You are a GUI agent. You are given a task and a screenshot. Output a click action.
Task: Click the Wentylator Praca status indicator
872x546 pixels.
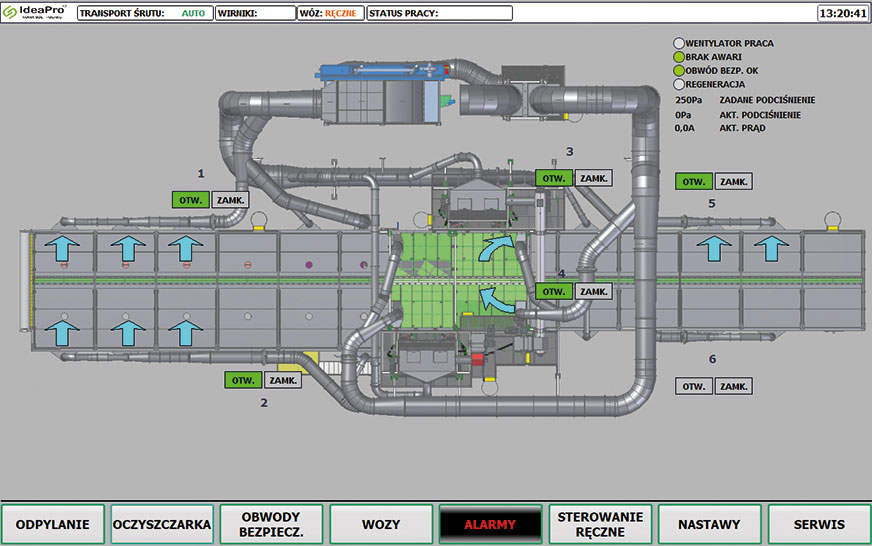pyautogui.click(x=679, y=44)
